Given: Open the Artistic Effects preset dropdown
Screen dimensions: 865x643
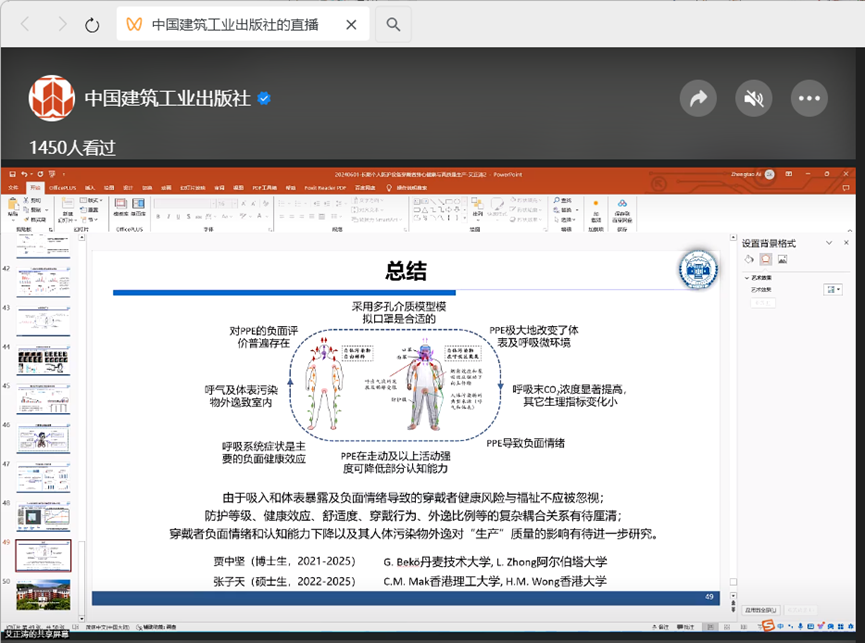Looking at the screenshot, I should point(832,289).
